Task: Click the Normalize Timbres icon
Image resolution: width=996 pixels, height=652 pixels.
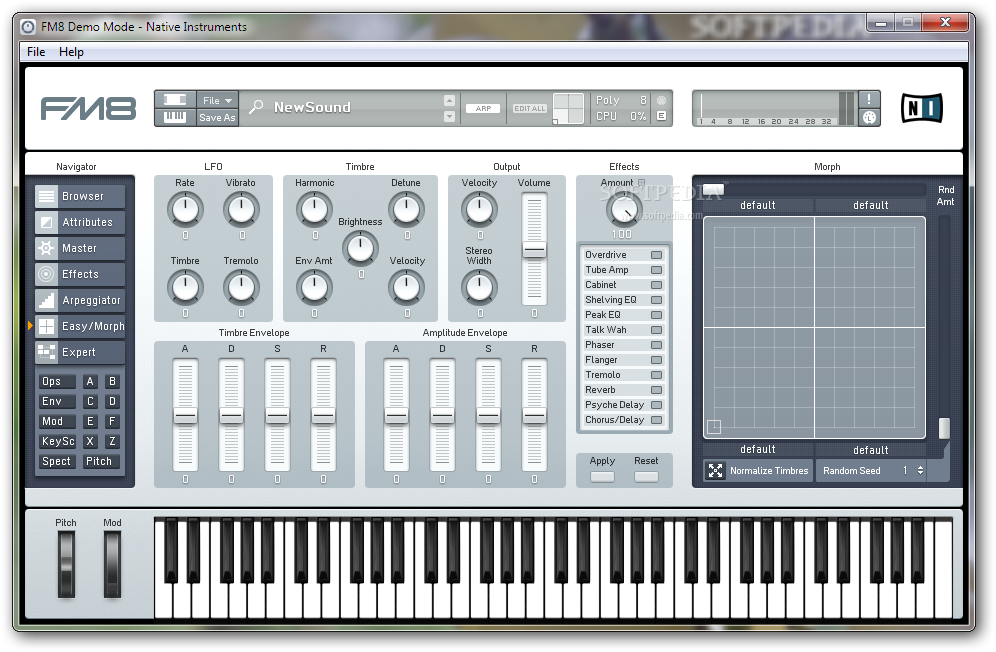Action: click(715, 470)
